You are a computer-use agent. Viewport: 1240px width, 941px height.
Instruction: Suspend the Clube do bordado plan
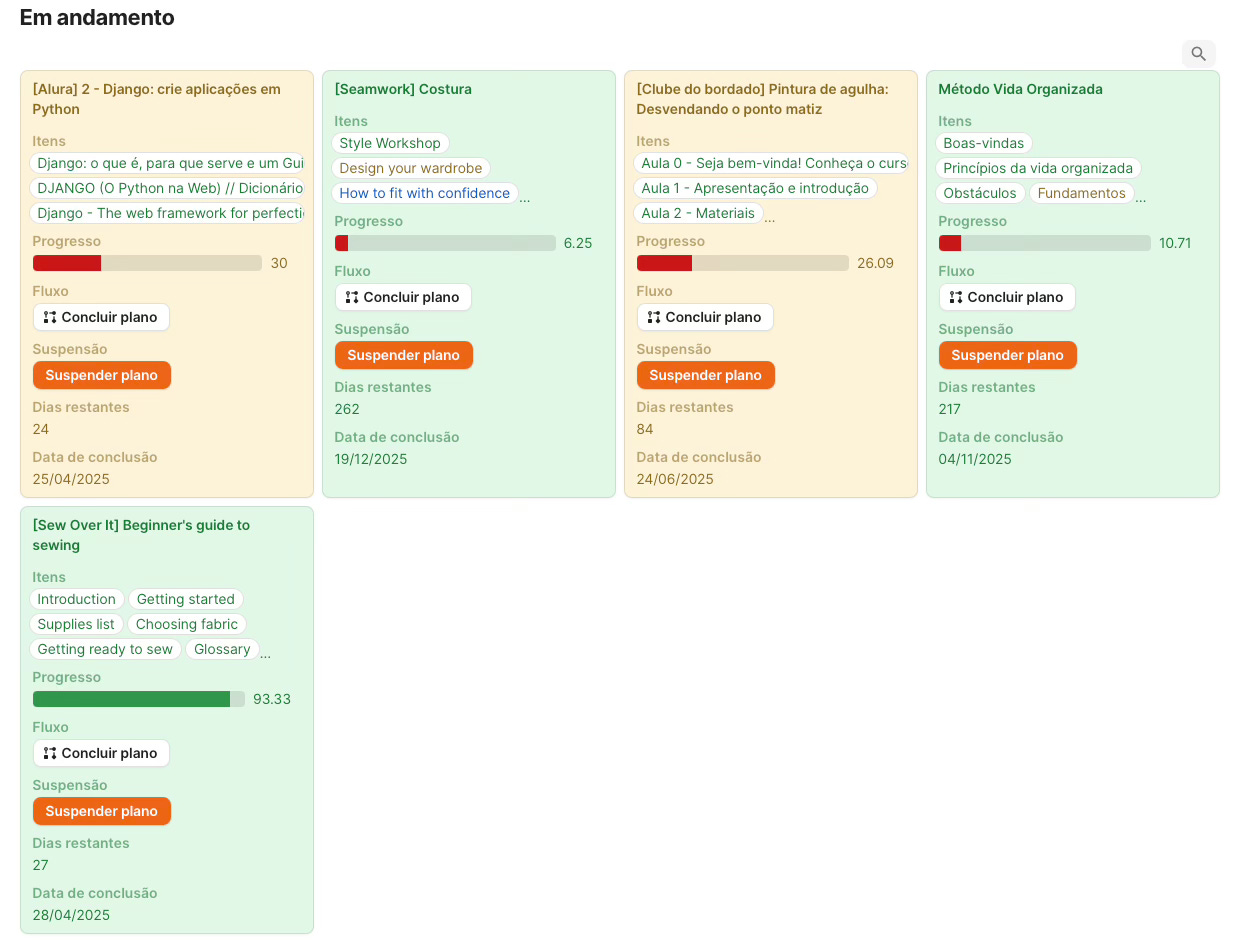coord(706,375)
